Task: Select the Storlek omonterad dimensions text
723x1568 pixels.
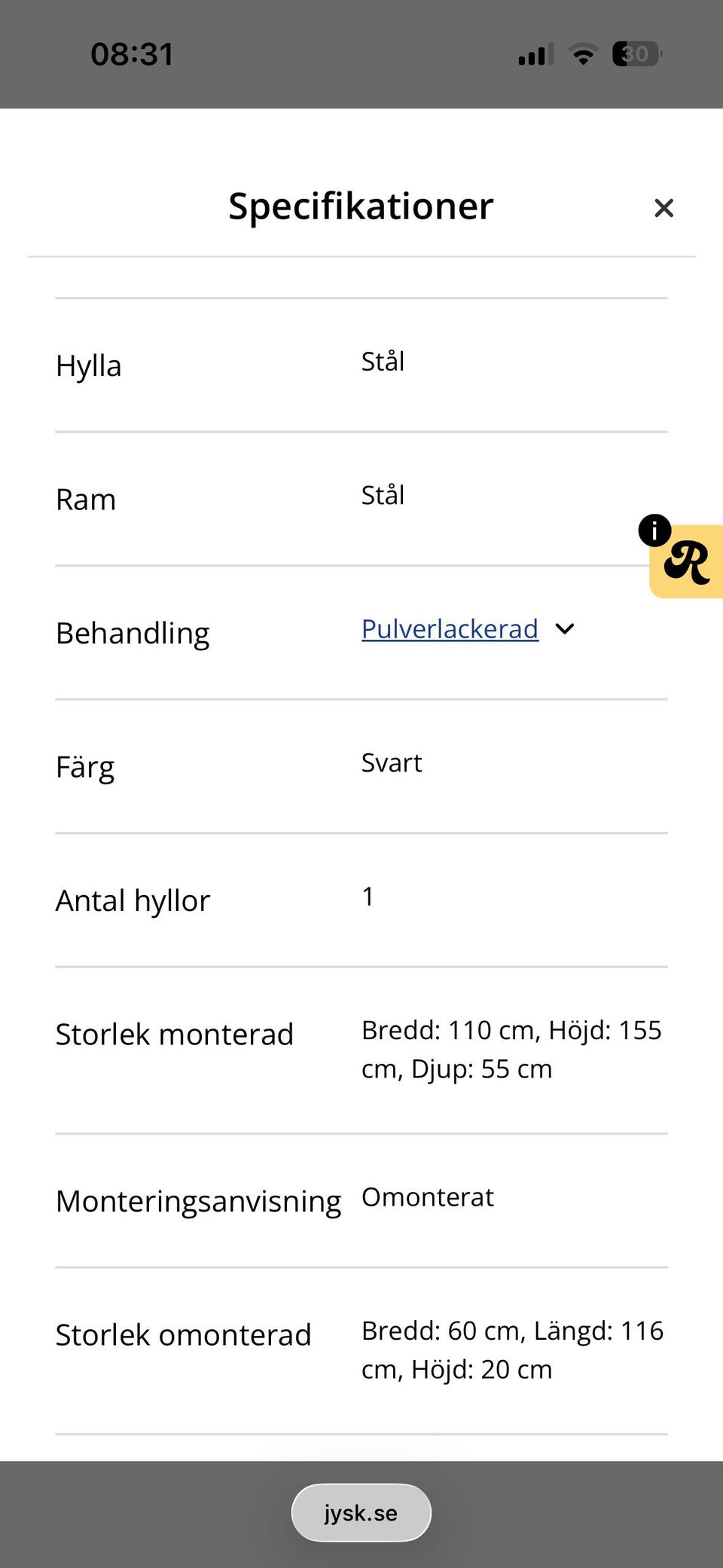Action: pos(512,1350)
